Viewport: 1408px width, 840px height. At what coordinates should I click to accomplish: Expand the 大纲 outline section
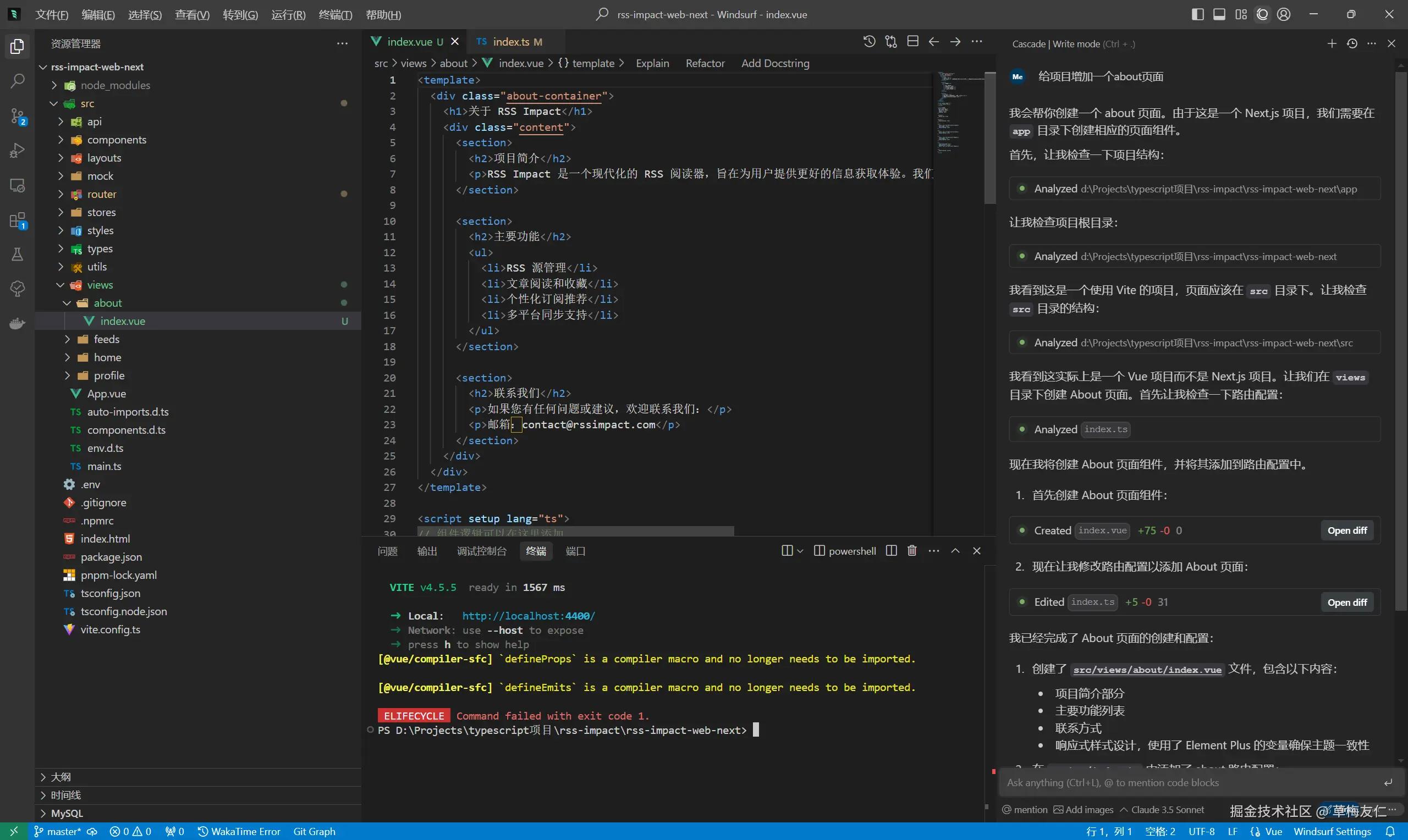[x=197, y=777]
